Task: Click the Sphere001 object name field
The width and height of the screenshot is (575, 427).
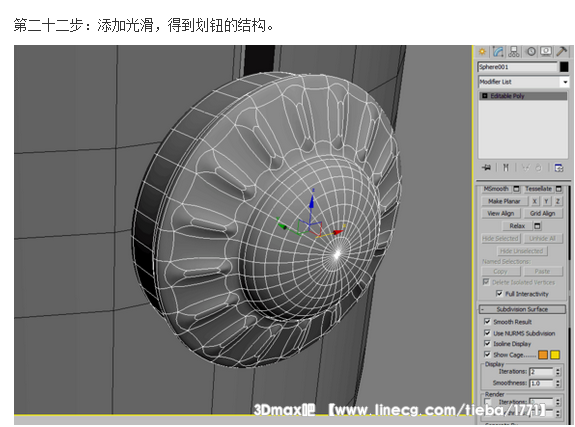Action: pos(517,67)
